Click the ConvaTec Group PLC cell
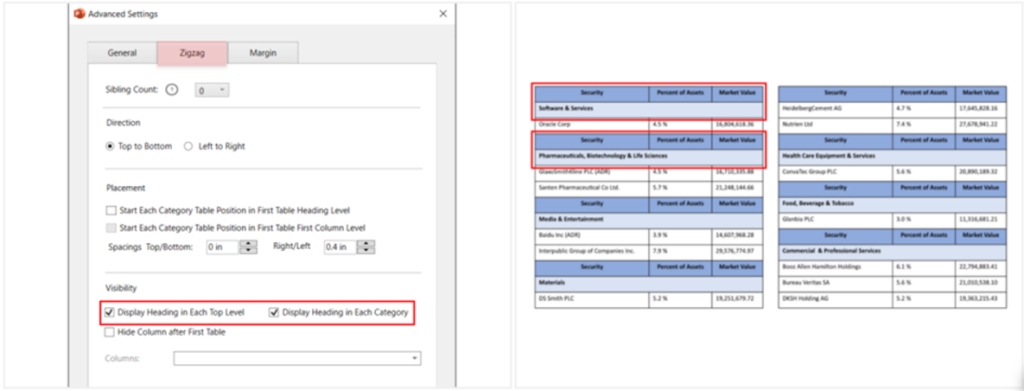Viewport: 1024px width, 391px height. point(835,172)
